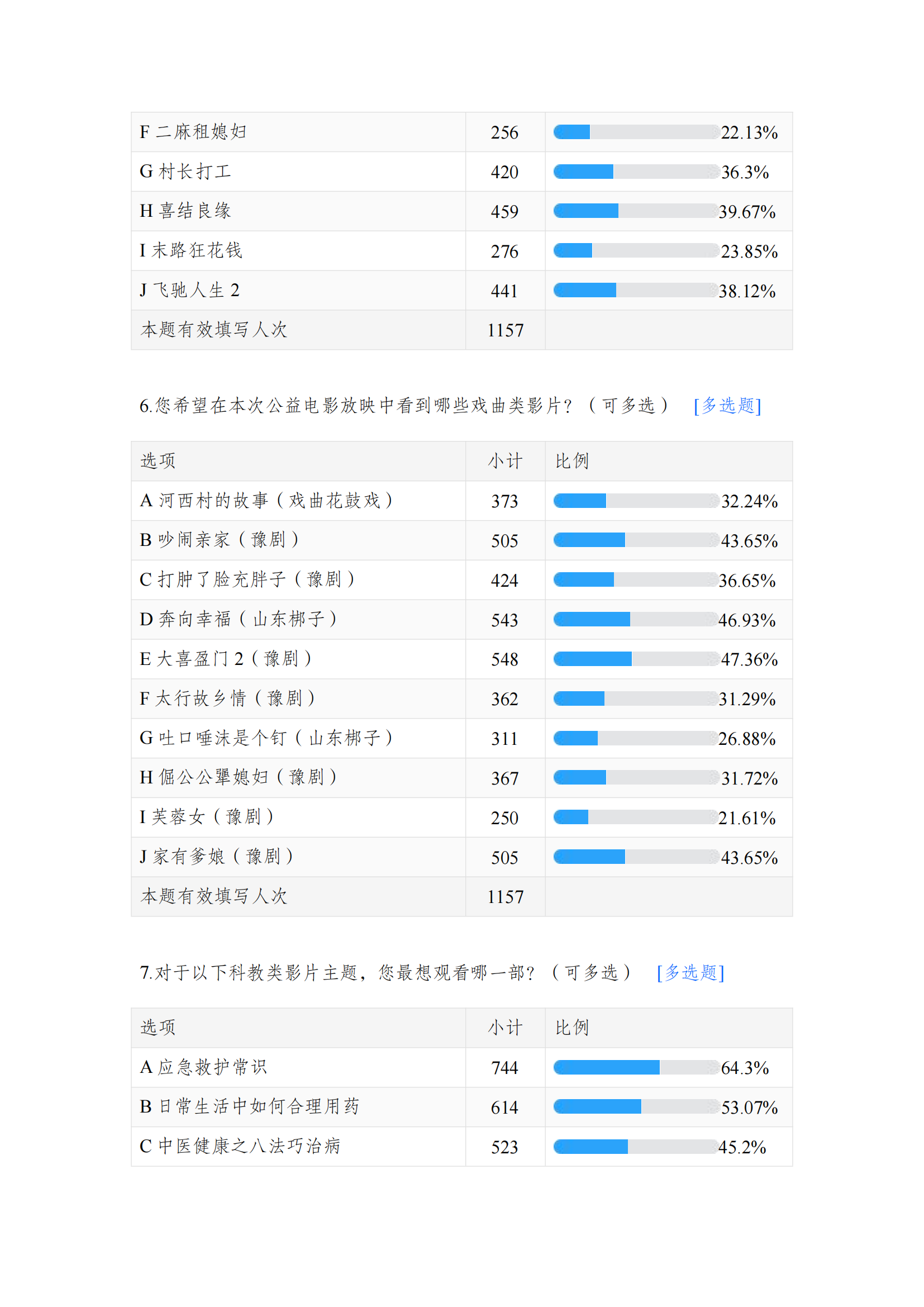Screen dimensions: 924x1307
Task: Click the 比例 header in question 7 table
Action: coord(572,1028)
